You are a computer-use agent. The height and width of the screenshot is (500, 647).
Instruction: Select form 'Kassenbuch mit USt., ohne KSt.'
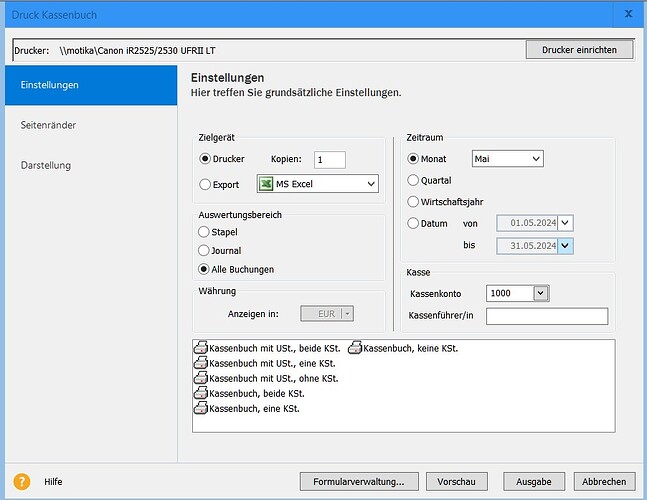[274, 378]
